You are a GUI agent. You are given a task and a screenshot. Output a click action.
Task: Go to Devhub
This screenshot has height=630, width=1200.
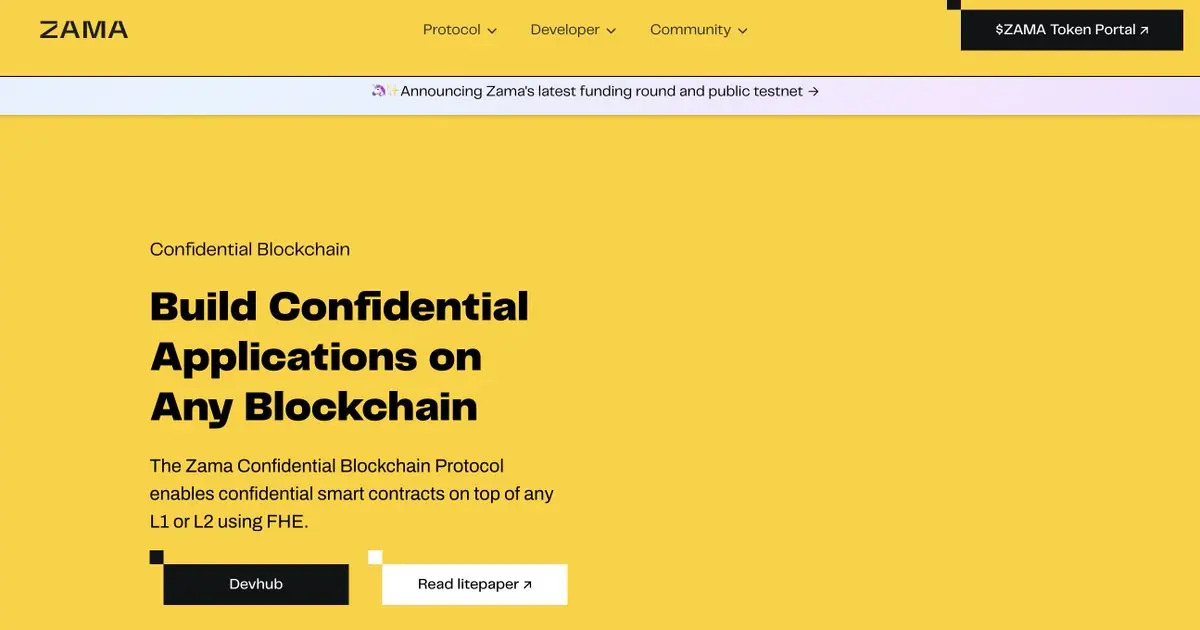click(256, 584)
